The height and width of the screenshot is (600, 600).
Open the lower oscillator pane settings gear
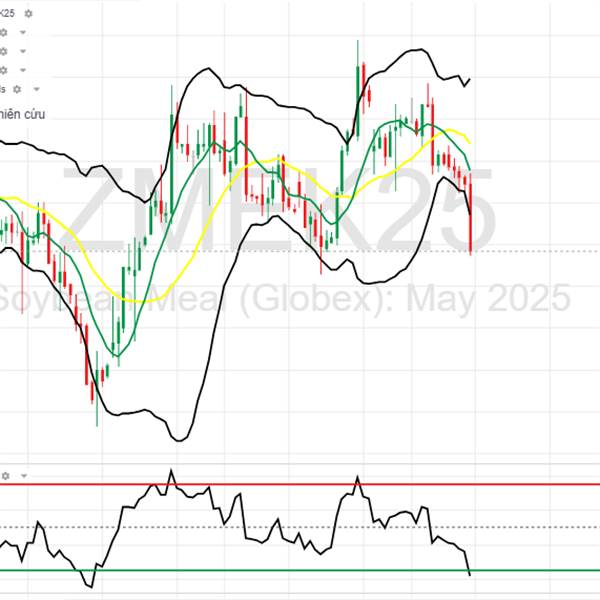click(x=5, y=476)
